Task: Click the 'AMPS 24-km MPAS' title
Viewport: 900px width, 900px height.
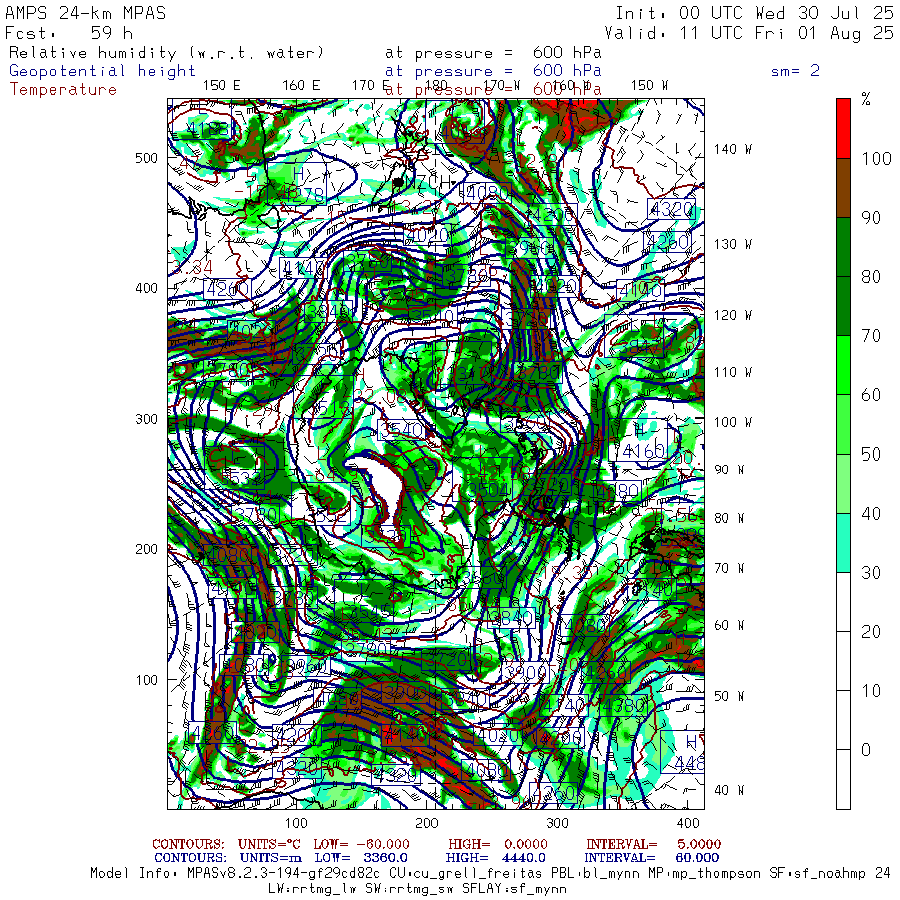Action: (86, 13)
